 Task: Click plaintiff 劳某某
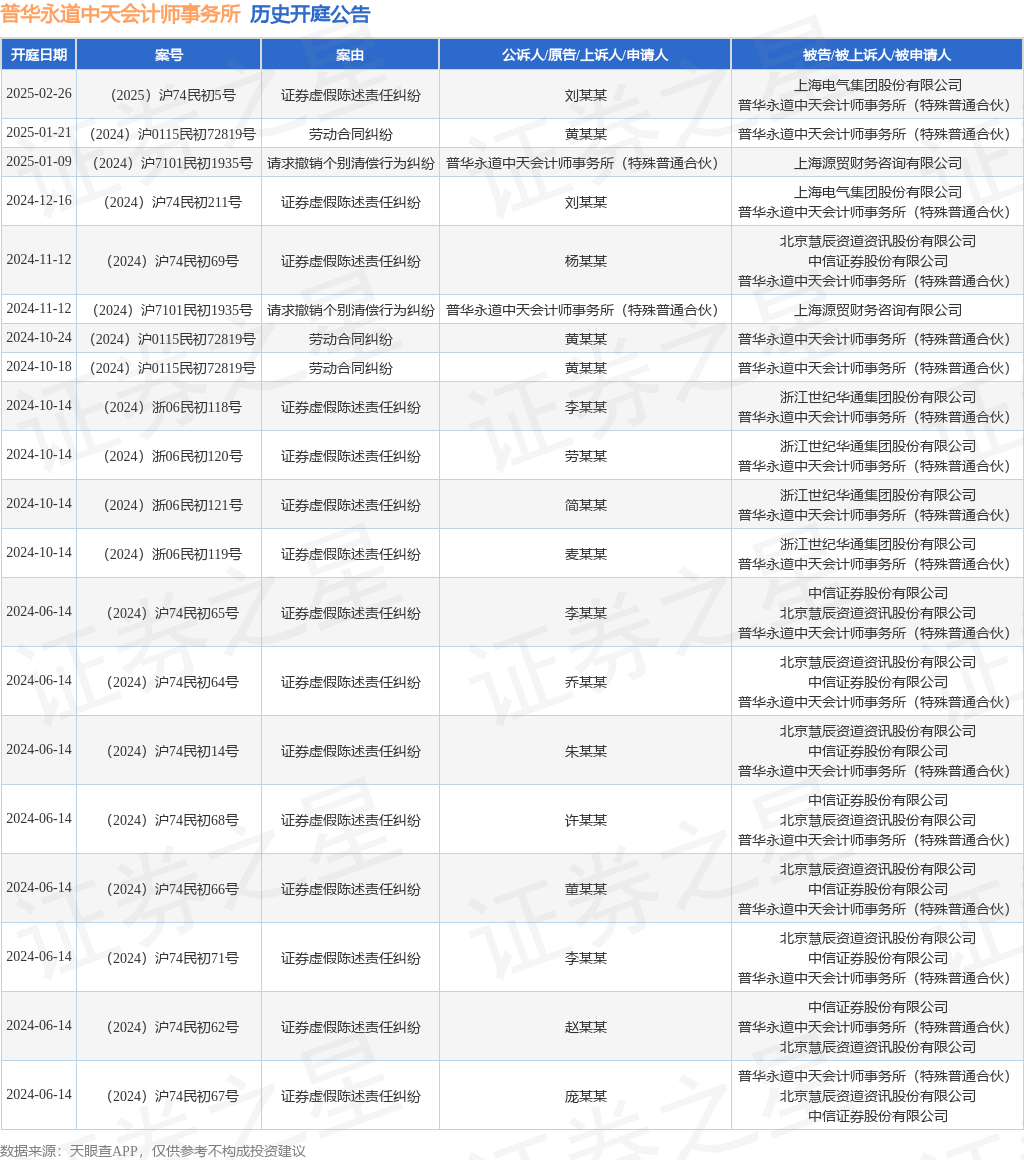click(585, 456)
